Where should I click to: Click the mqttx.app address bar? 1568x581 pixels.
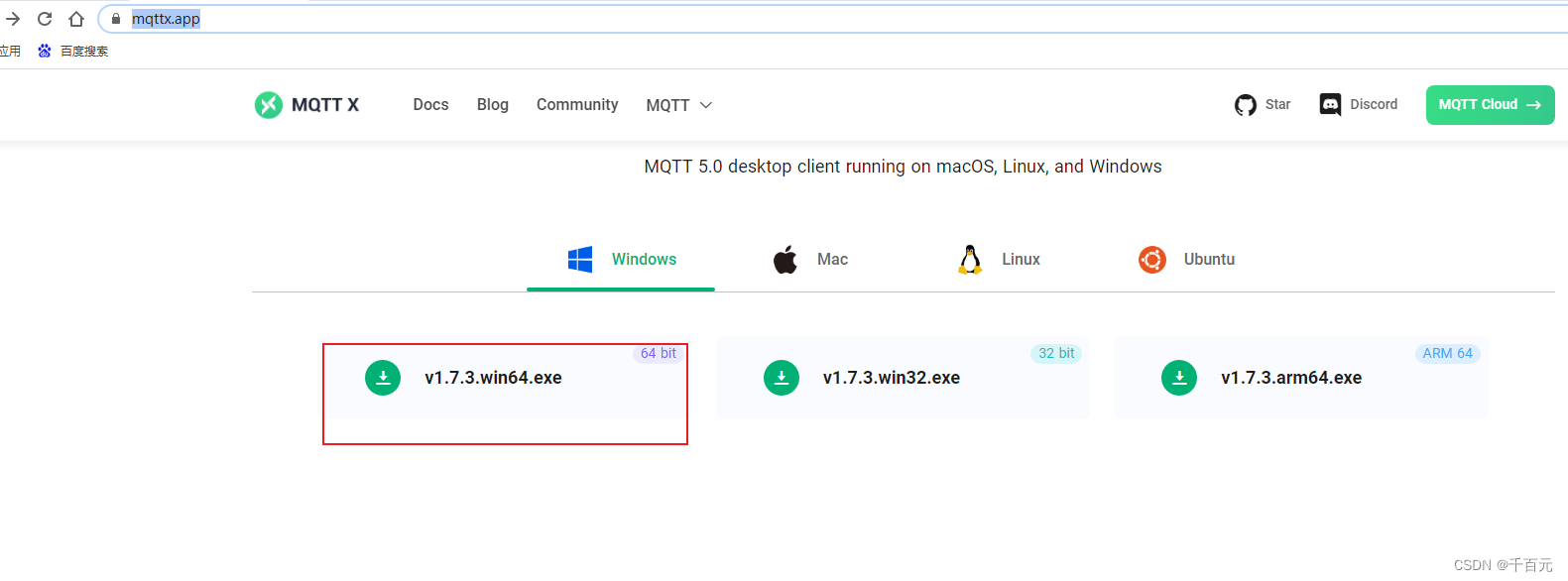[833, 19]
